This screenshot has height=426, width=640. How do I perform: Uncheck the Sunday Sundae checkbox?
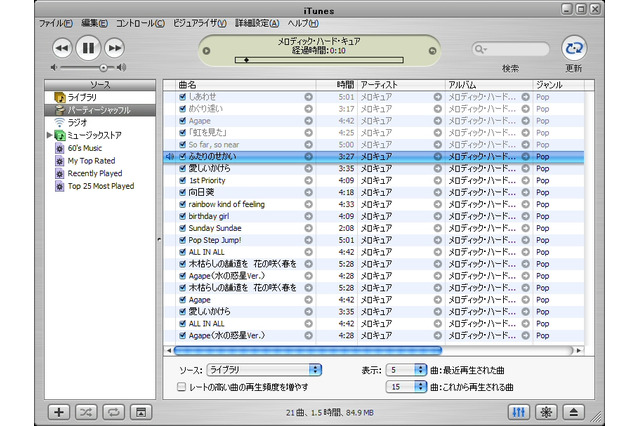coord(182,228)
